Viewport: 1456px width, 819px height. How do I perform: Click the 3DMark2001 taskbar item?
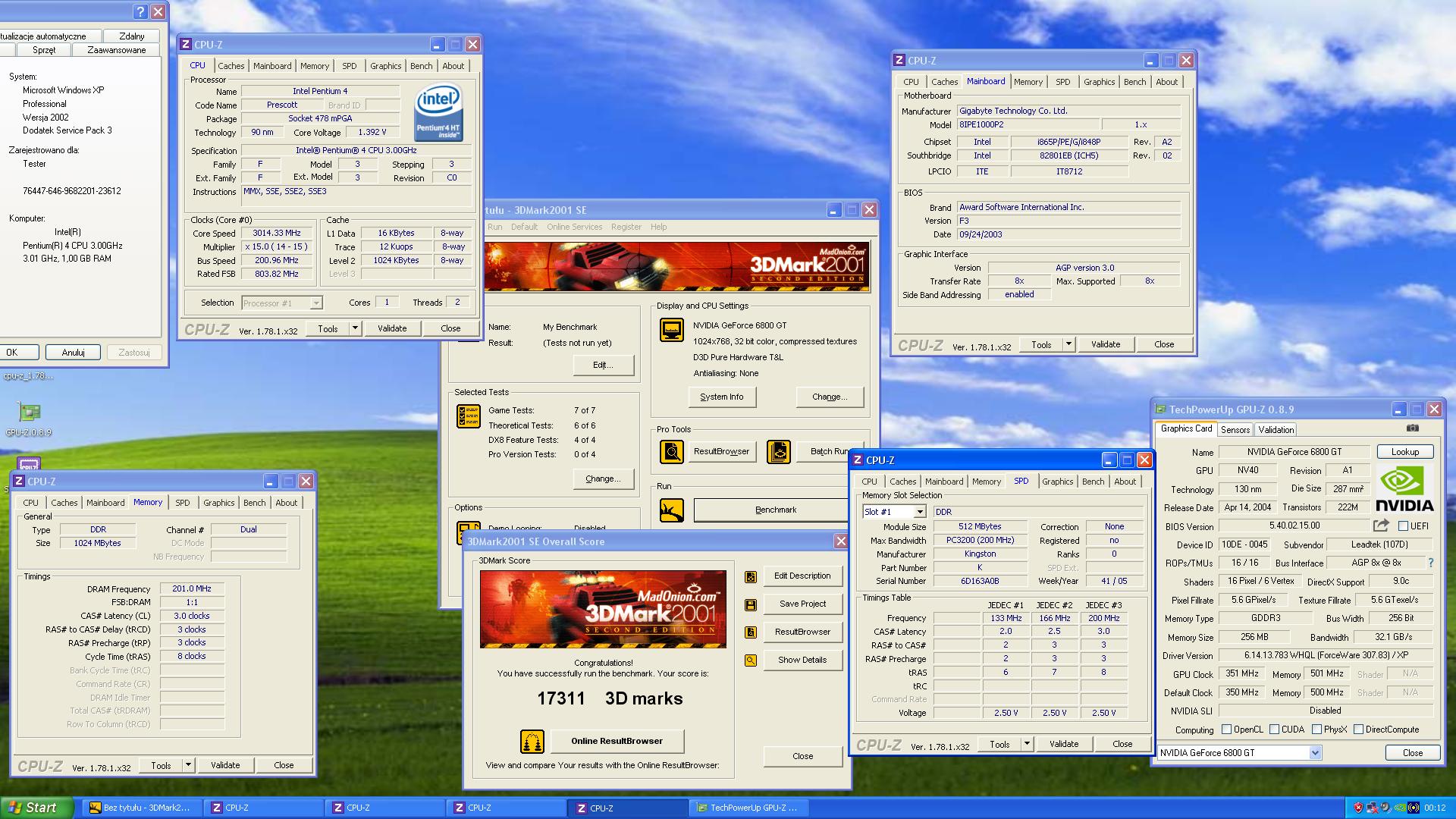pos(142,808)
